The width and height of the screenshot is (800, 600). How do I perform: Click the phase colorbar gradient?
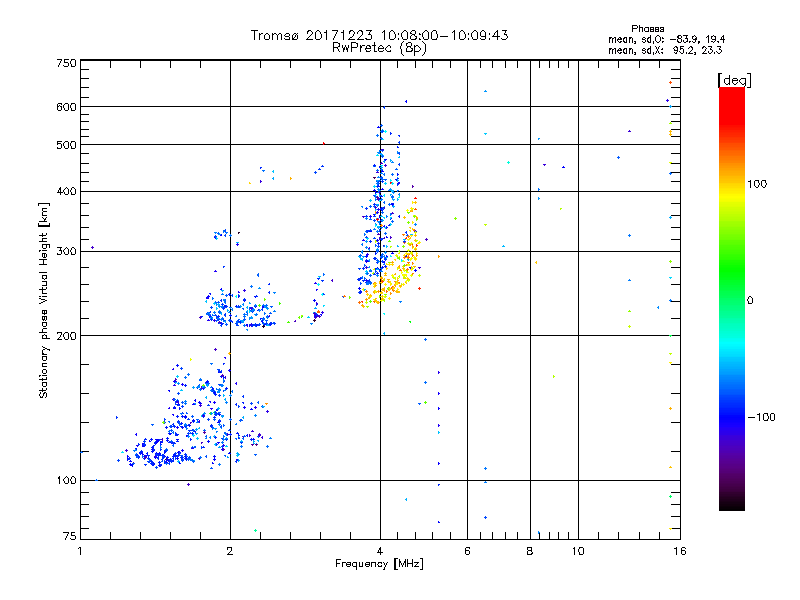[732, 298]
